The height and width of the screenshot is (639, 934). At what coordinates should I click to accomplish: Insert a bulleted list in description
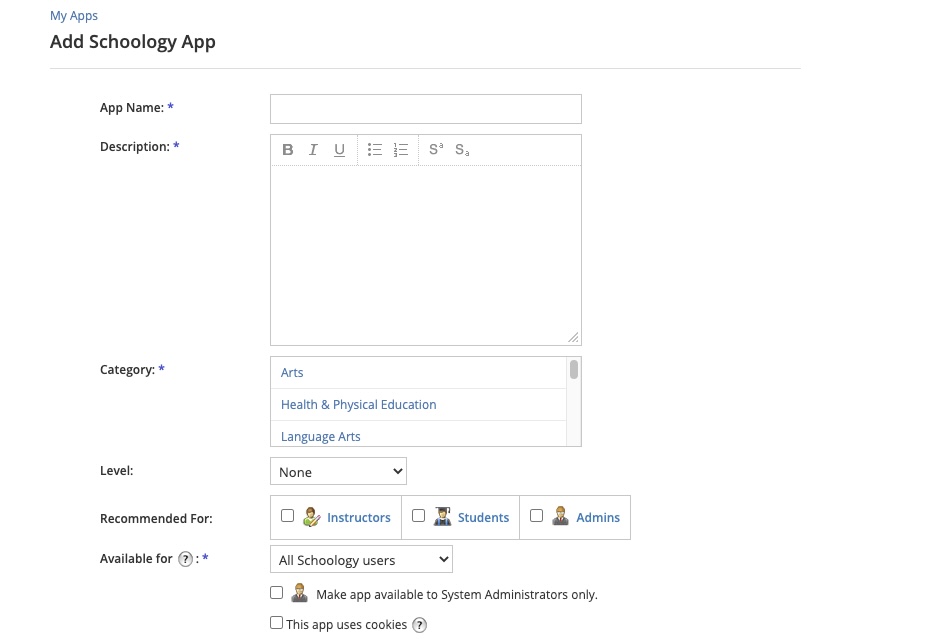coord(375,149)
